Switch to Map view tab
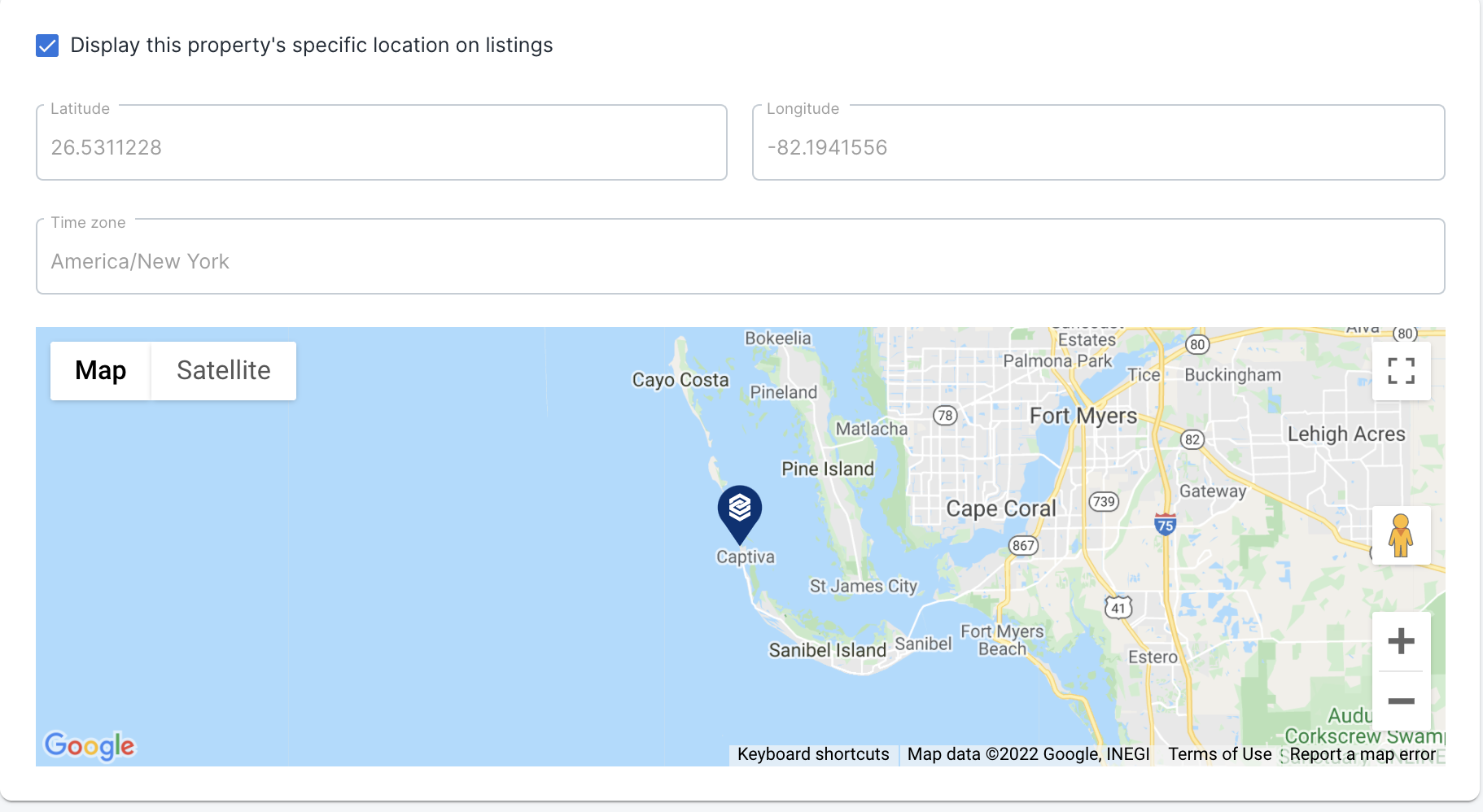The width and height of the screenshot is (1483, 812). coord(101,371)
